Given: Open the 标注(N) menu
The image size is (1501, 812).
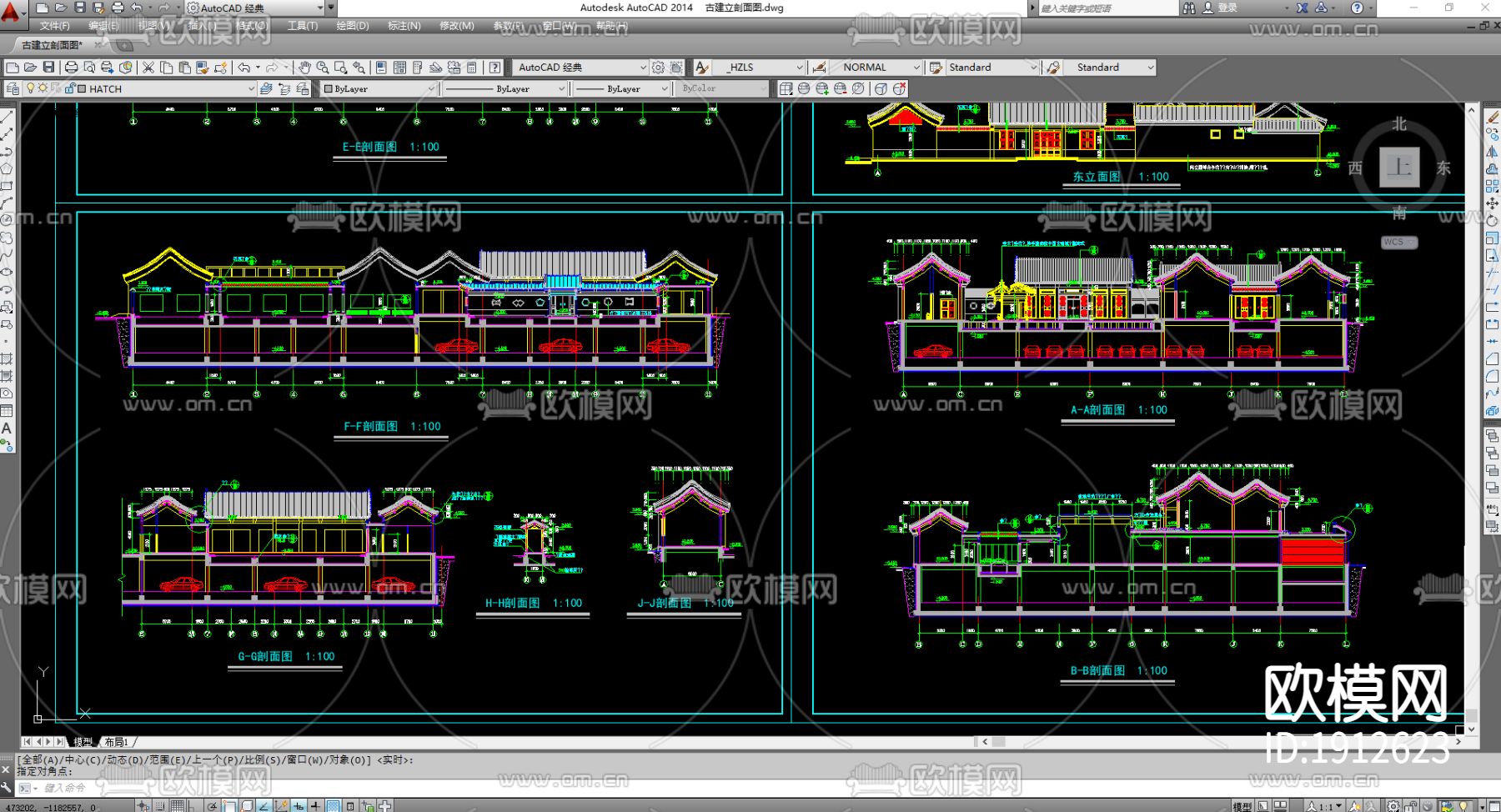Looking at the screenshot, I should click(404, 26).
